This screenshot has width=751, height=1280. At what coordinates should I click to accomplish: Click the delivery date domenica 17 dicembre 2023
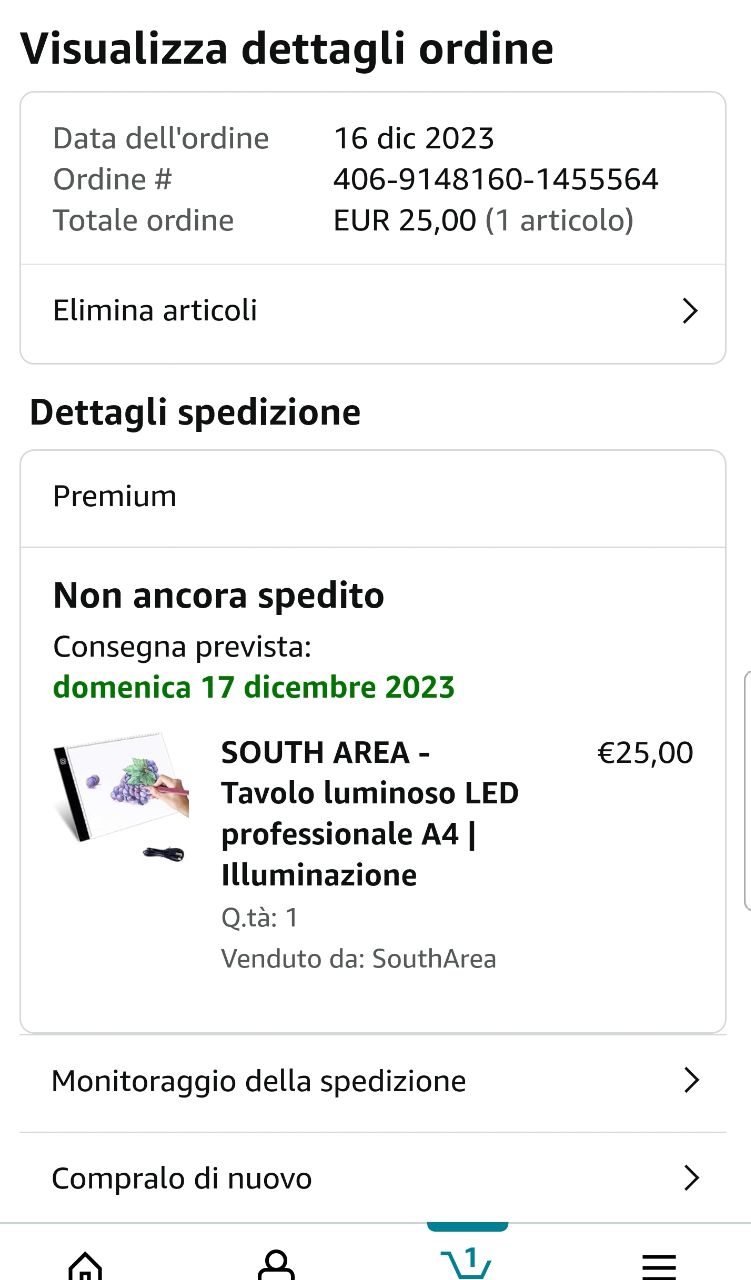point(253,688)
